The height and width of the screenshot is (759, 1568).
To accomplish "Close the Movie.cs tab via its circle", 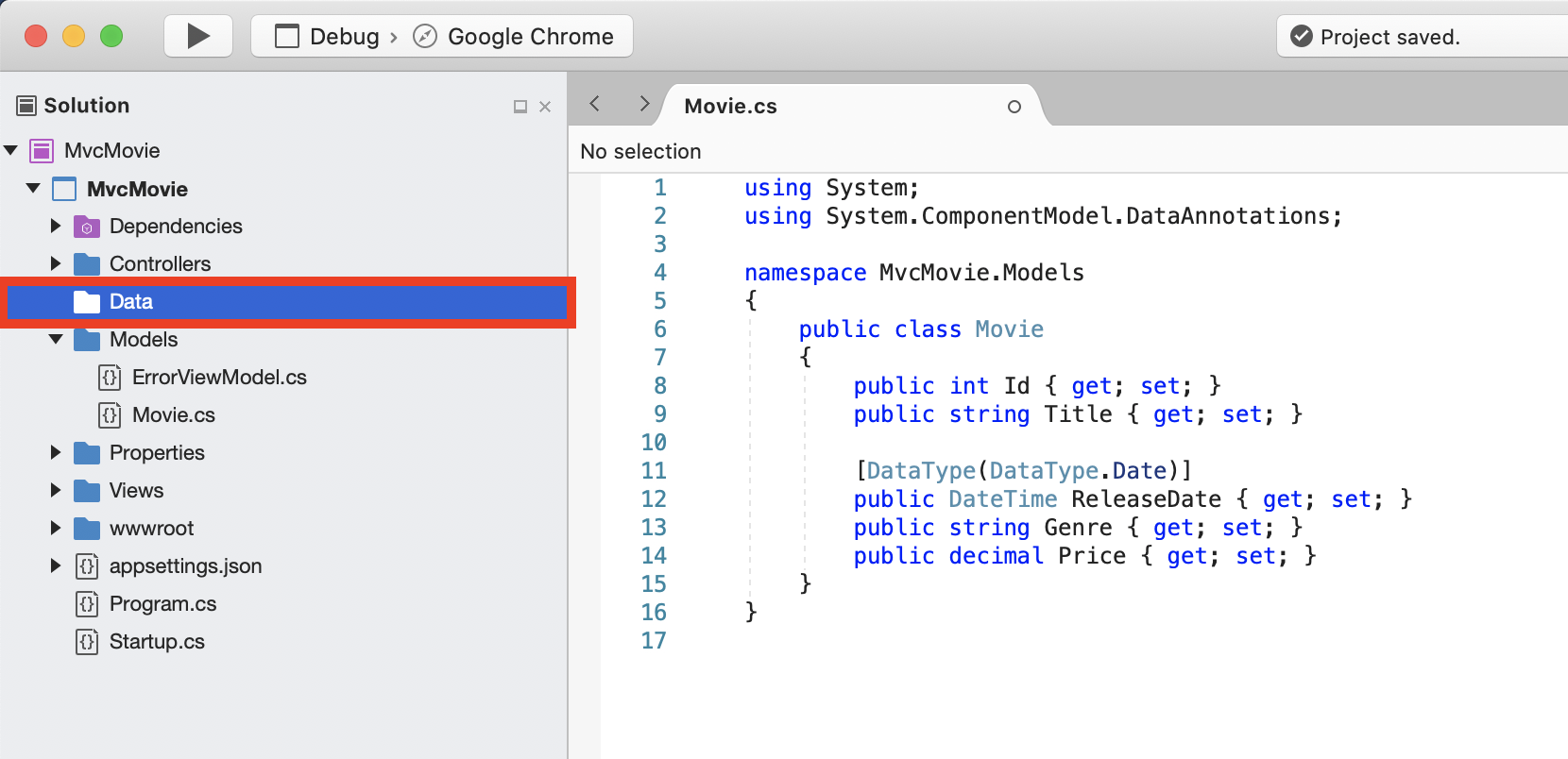I will (x=1014, y=107).
